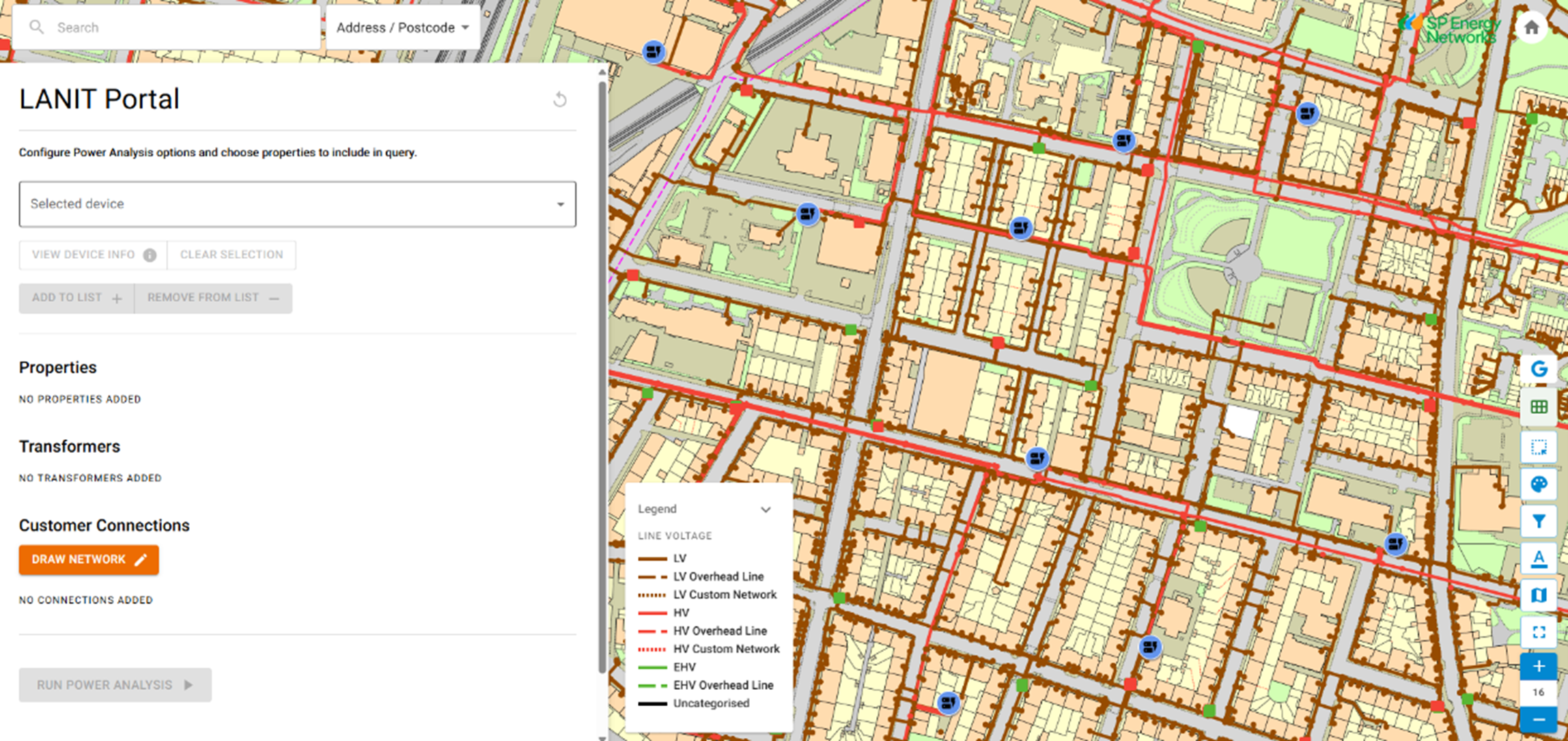Collapse the Legend panel
The image size is (1568, 741).
click(766, 509)
